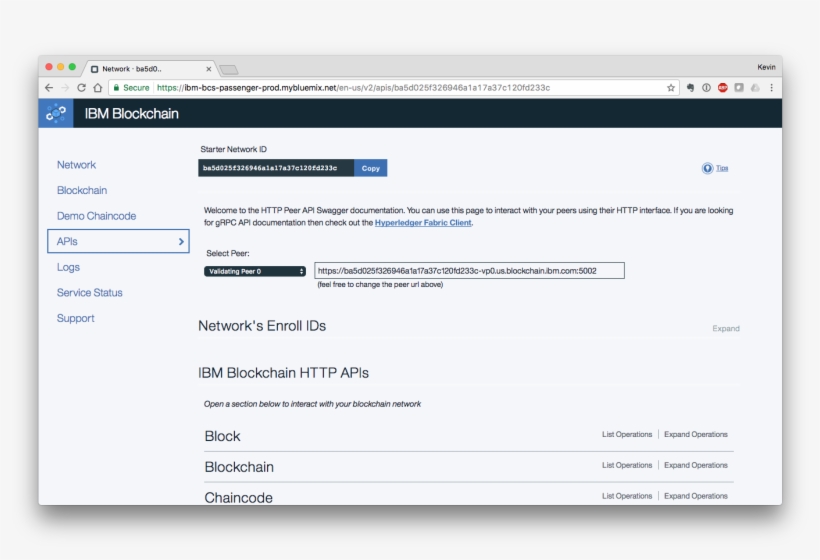Open the Validating Peer 0 dropdown
This screenshot has height=560, width=820.
(x=255, y=271)
